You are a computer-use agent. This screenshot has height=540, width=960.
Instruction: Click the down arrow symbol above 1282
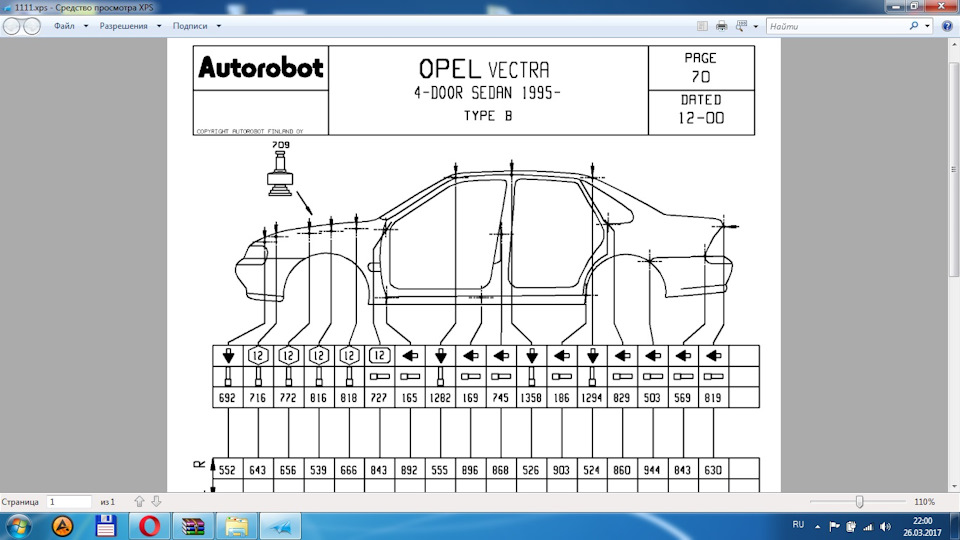pyautogui.click(x=440, y=356)
